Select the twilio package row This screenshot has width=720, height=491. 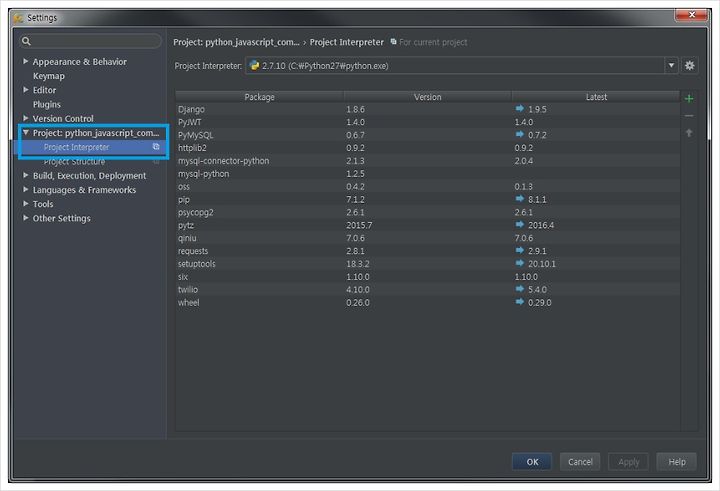coord(428,289)
